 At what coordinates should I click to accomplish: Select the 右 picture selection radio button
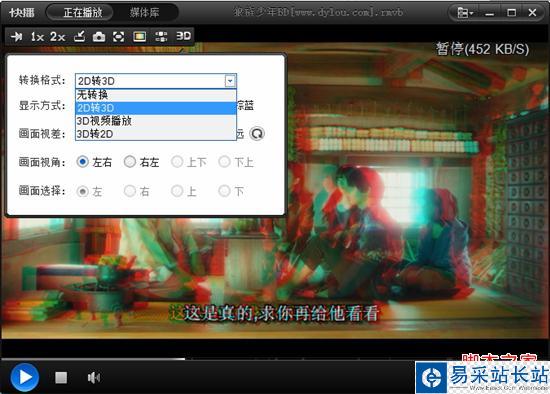[x=130, y=191]
